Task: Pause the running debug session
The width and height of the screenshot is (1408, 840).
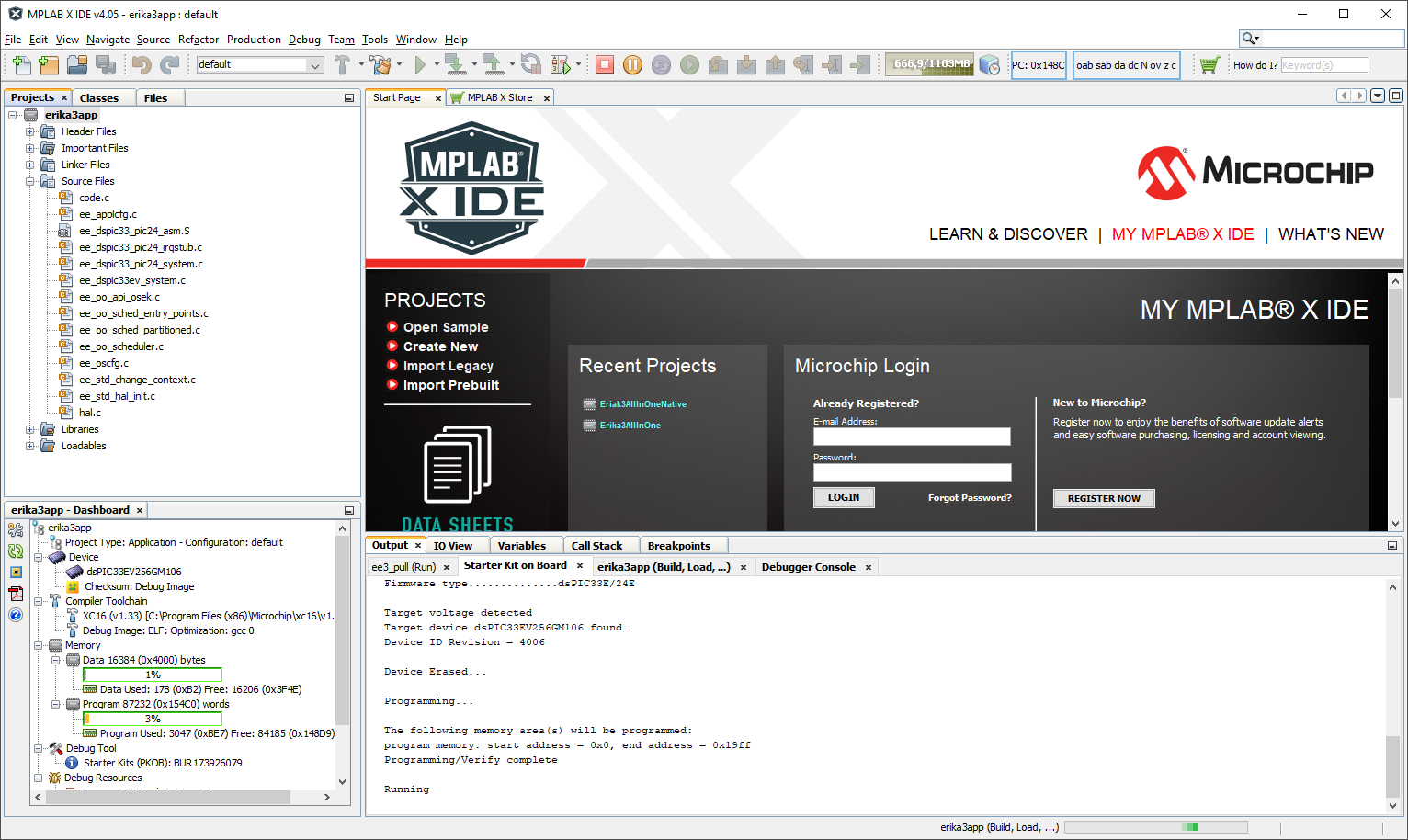Action: [633, 64]
